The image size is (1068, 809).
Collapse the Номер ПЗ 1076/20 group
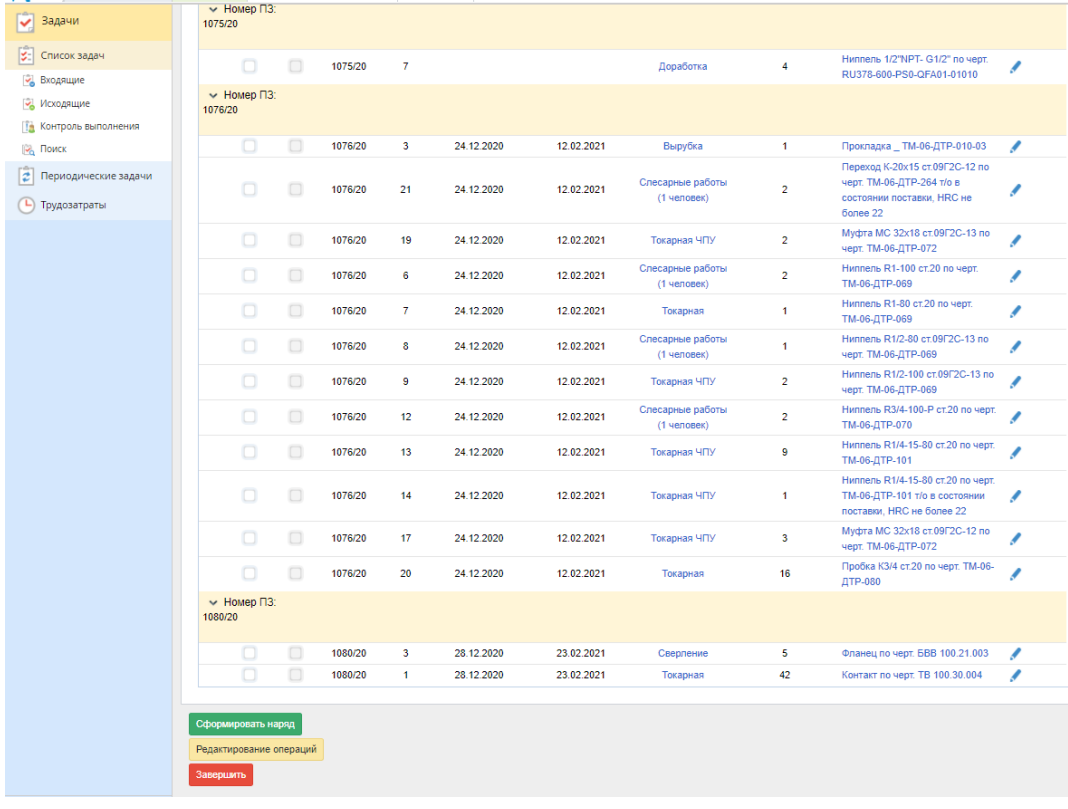point(213,95)
